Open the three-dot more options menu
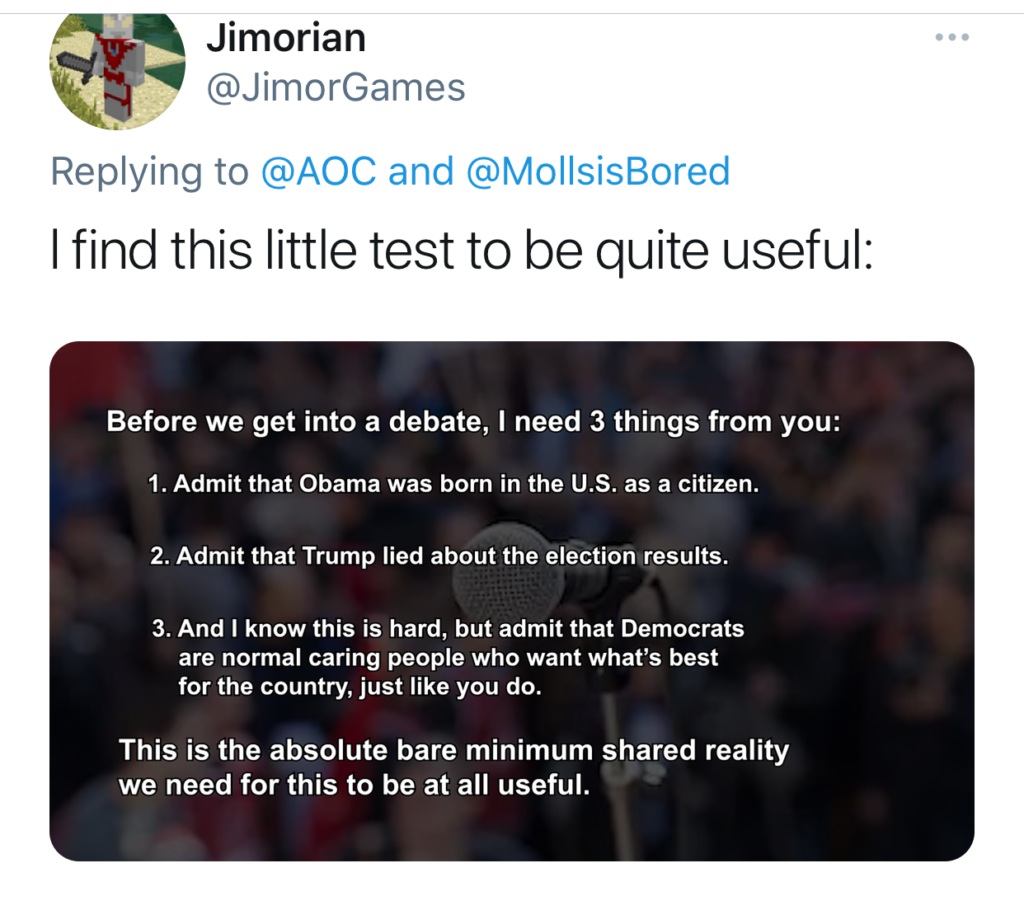Viewport: 1024px width, 910px height. click(952, 37)
